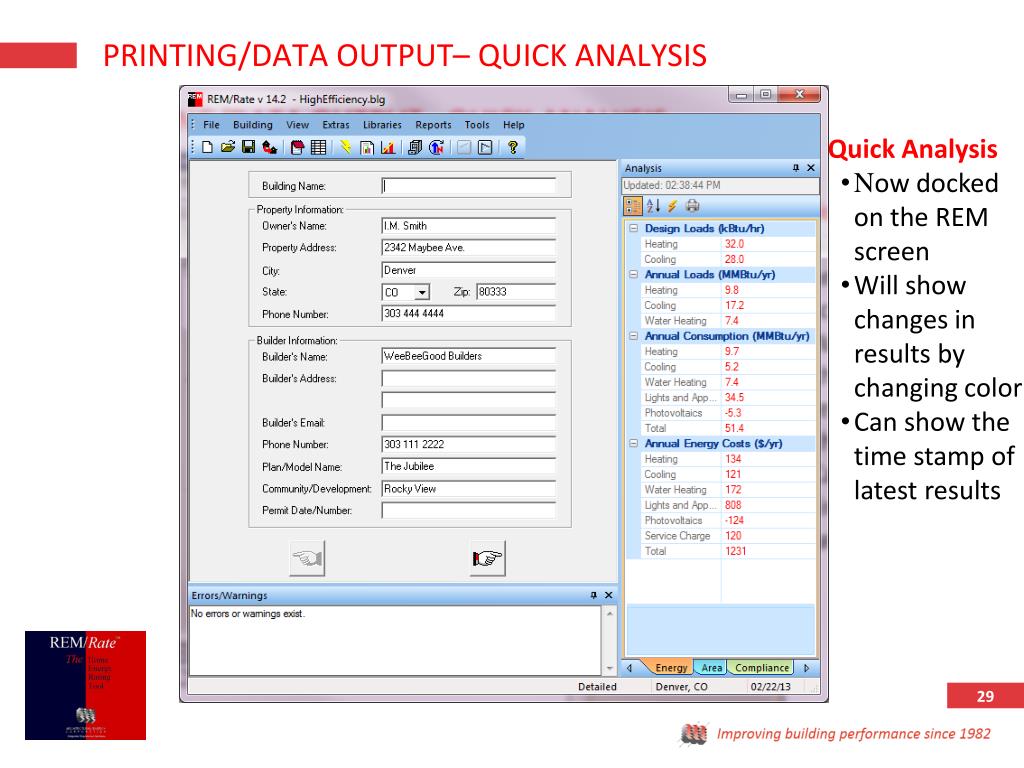The width and height of the screenshot is (1024, 768).
Task: Open the File menu
Action: (x=211, y=125)
